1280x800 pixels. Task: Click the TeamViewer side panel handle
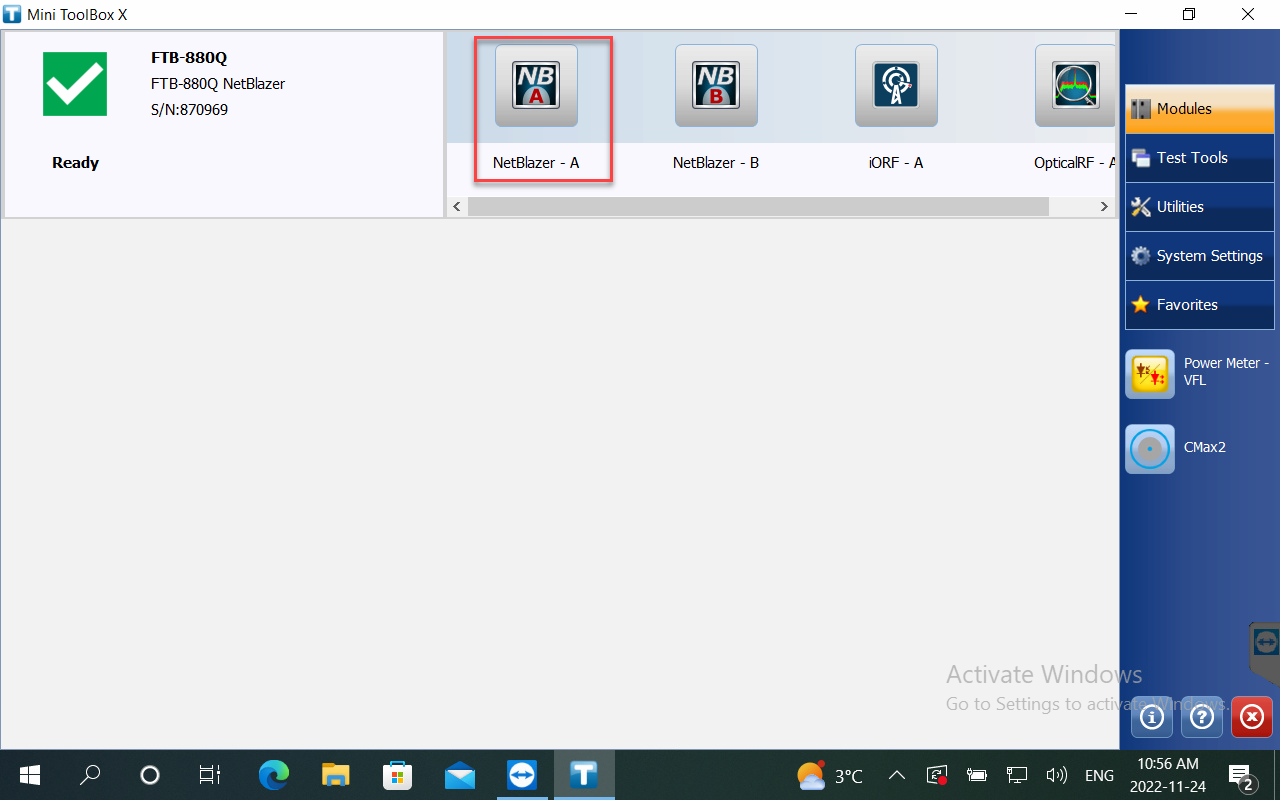[1265, 653]
